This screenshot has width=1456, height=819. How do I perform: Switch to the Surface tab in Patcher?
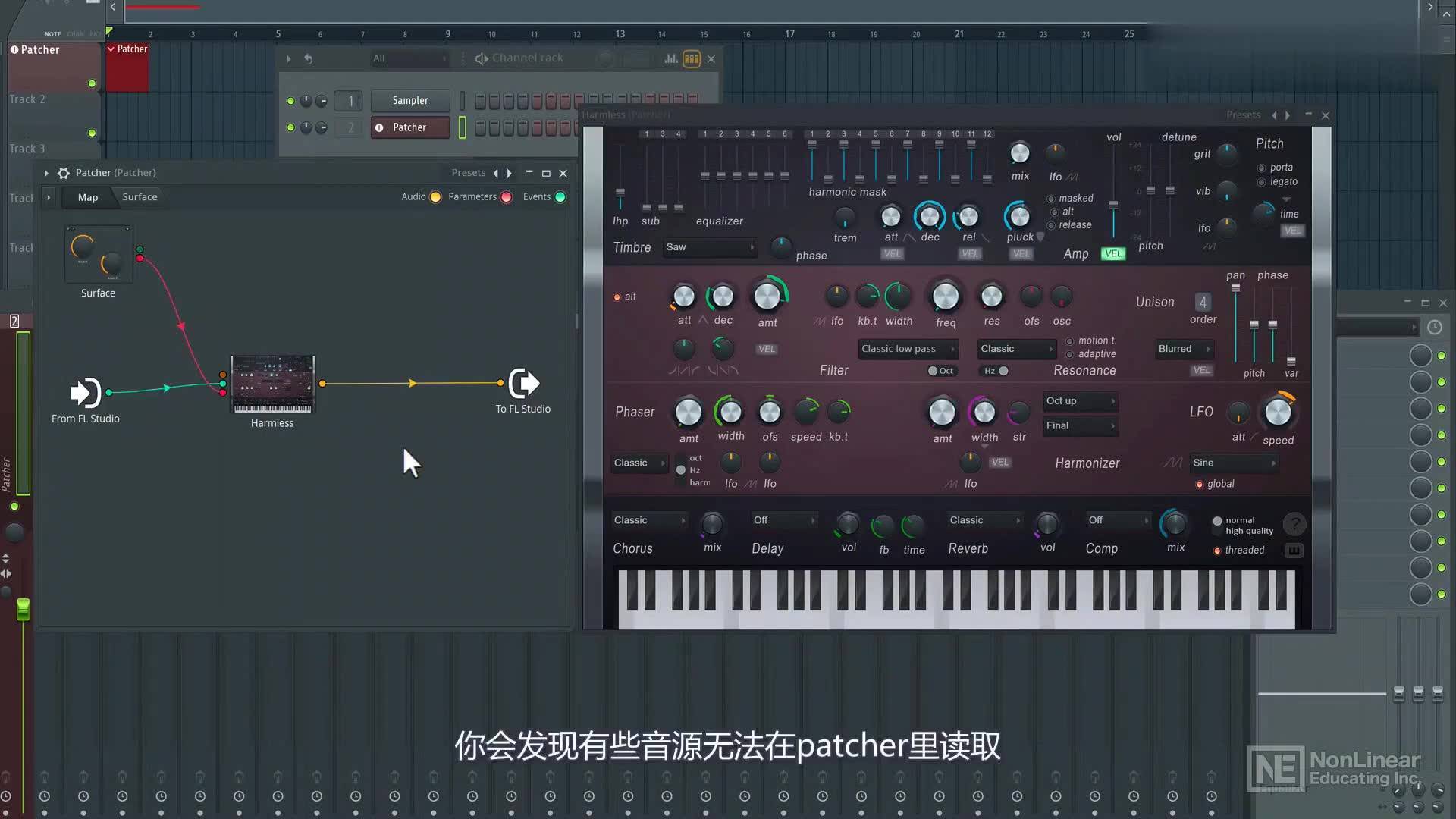click(139, 196)
